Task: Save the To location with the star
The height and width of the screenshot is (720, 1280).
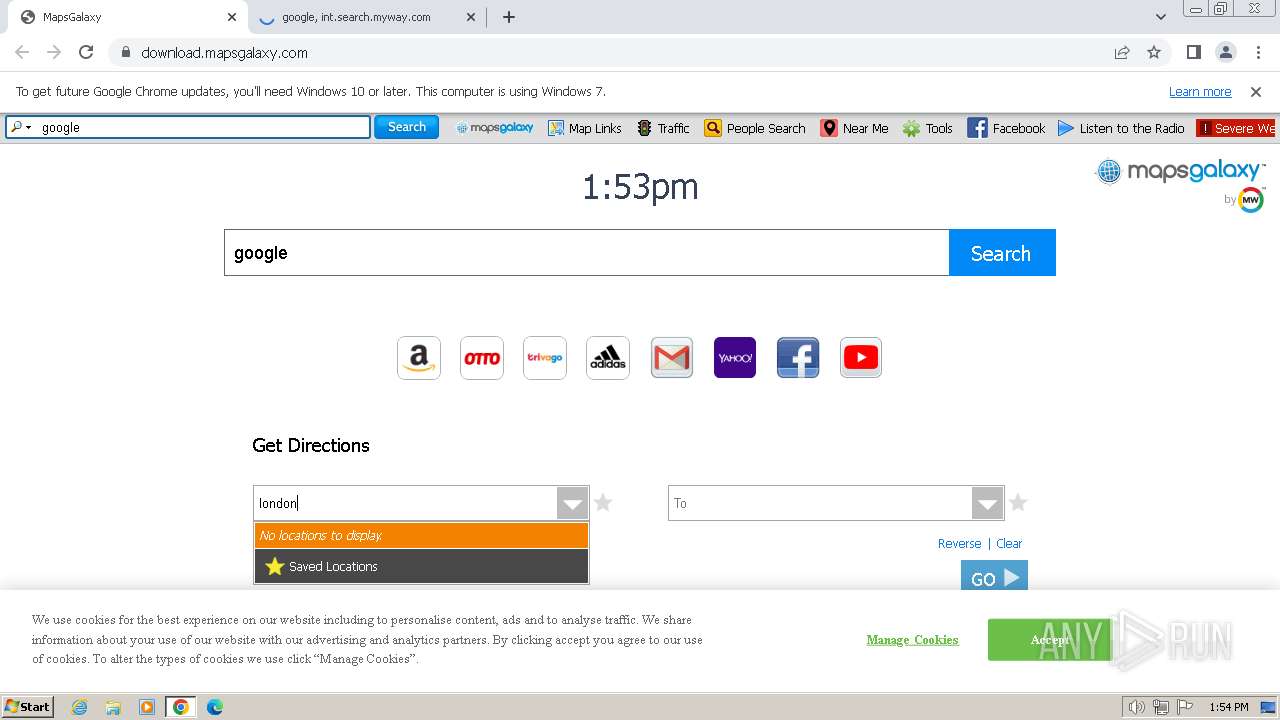Action: (x=1018, y=502)
